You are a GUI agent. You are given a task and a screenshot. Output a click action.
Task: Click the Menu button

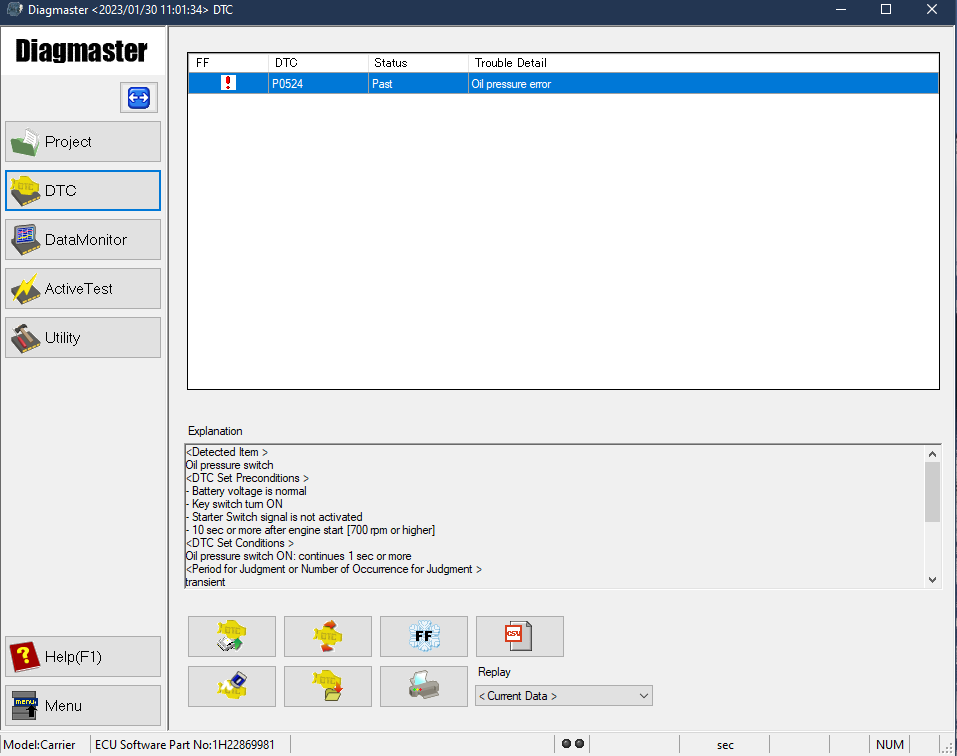point(83,705)
